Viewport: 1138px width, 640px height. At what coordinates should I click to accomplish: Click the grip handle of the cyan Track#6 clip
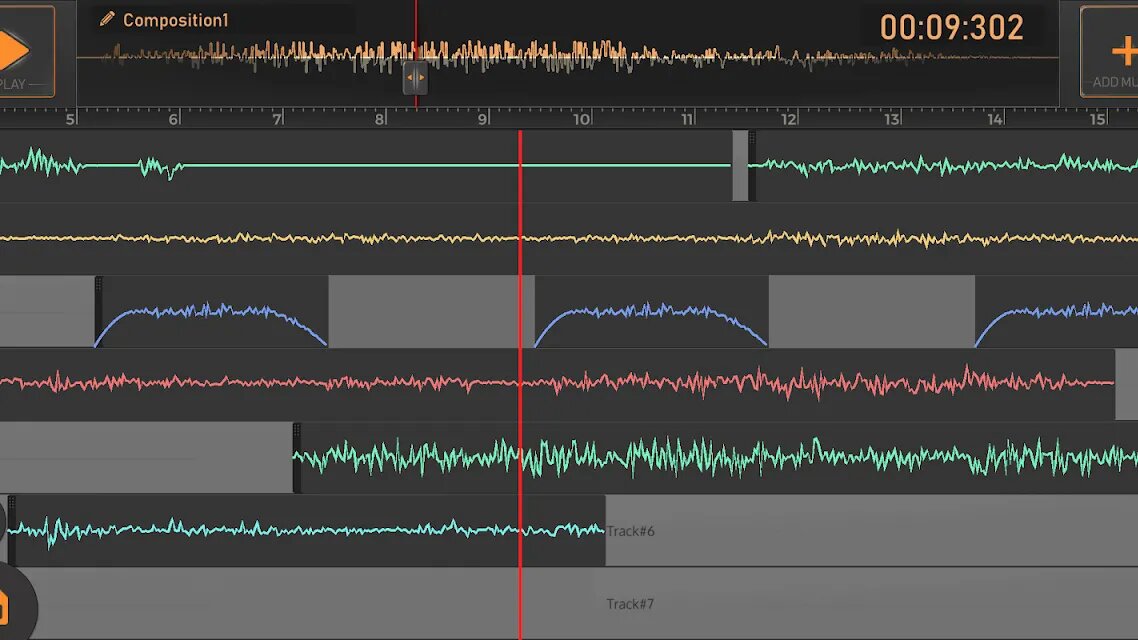click(12, 530)
